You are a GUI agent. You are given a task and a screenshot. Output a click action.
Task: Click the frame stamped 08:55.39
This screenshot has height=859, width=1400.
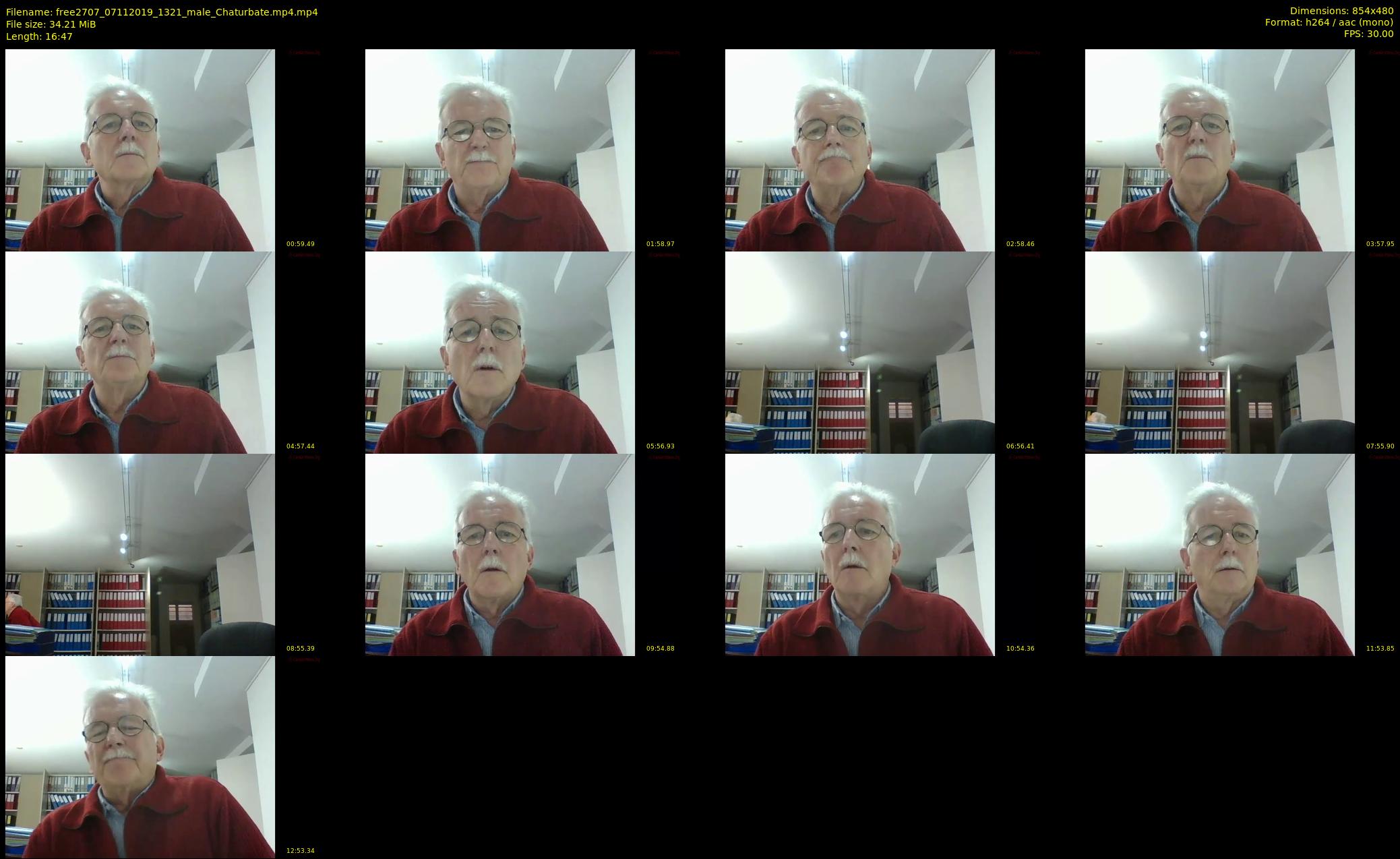pos(140,554)
